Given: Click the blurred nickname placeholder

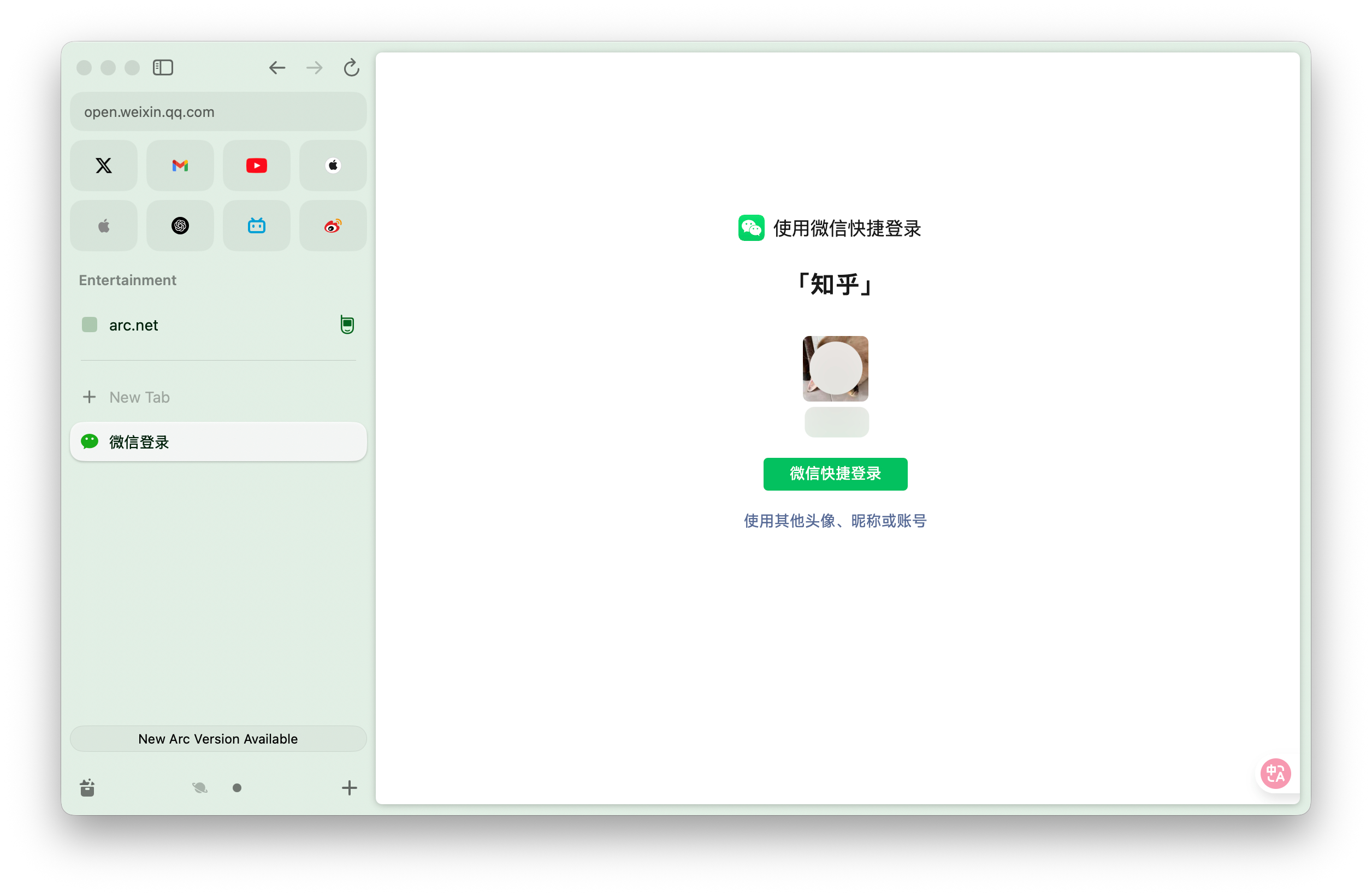Looking at the screenshot, I should pyautogui.click(x=836, y=422).
